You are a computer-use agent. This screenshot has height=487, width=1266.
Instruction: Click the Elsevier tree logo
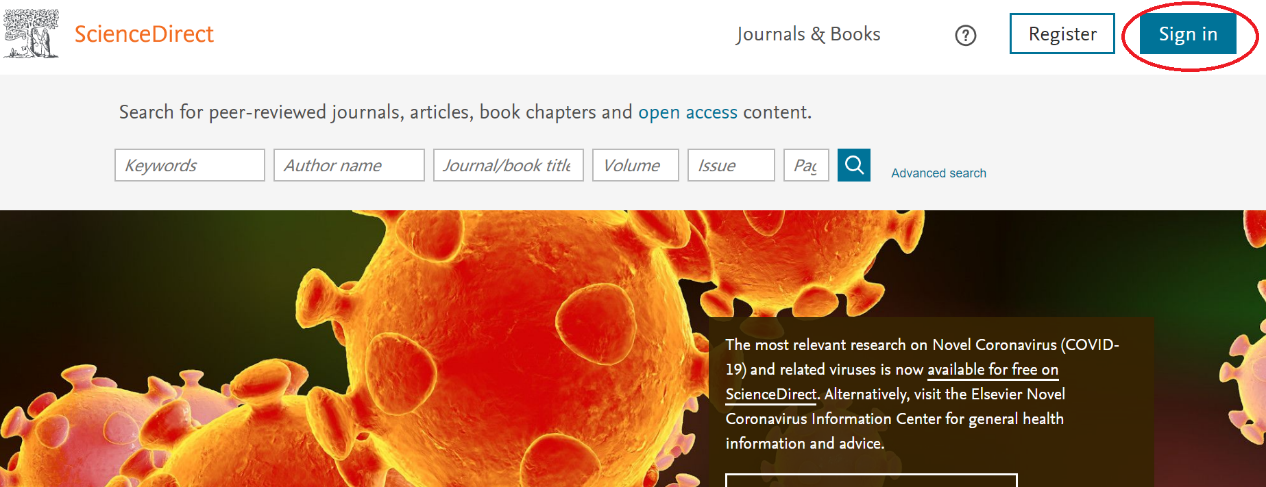pos(31,33)
